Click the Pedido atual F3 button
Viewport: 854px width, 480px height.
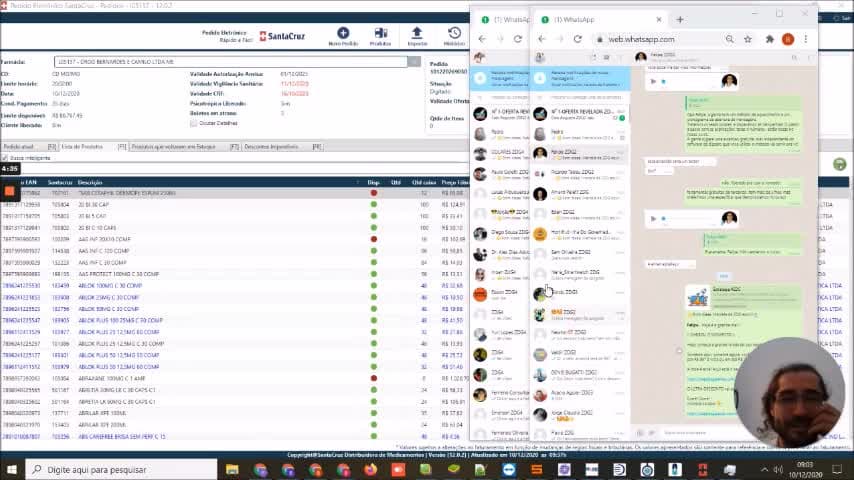(29, 147)
